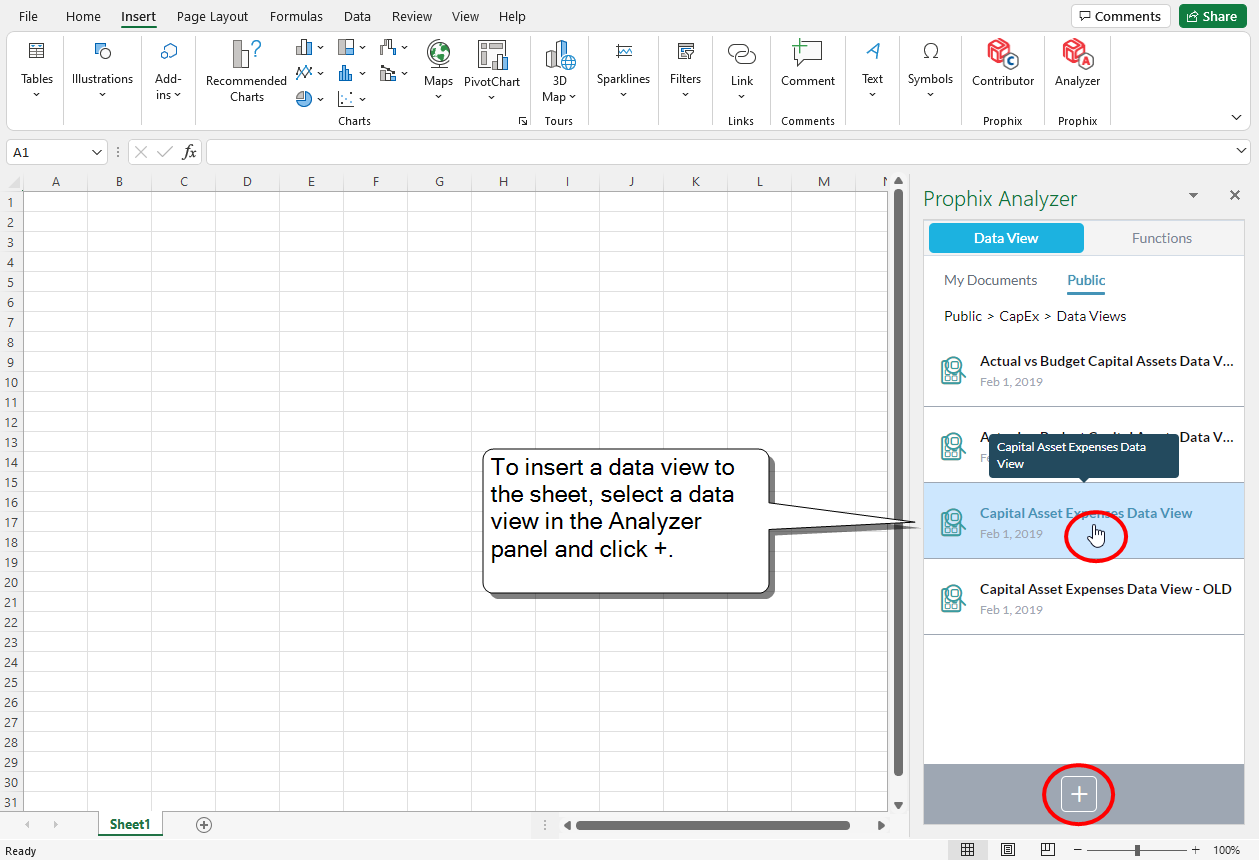Screen dimensions: 1259x860
Task: Open the Prophix Contributor add-in
Action: click(1003, 63)
